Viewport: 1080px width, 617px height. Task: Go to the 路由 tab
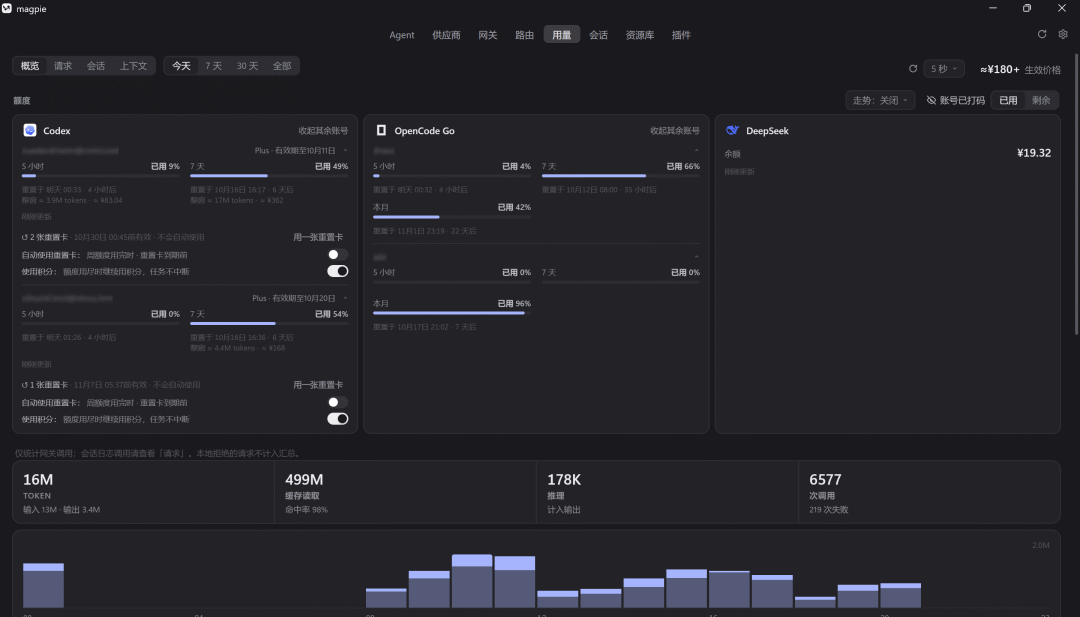tap(524, 35)
